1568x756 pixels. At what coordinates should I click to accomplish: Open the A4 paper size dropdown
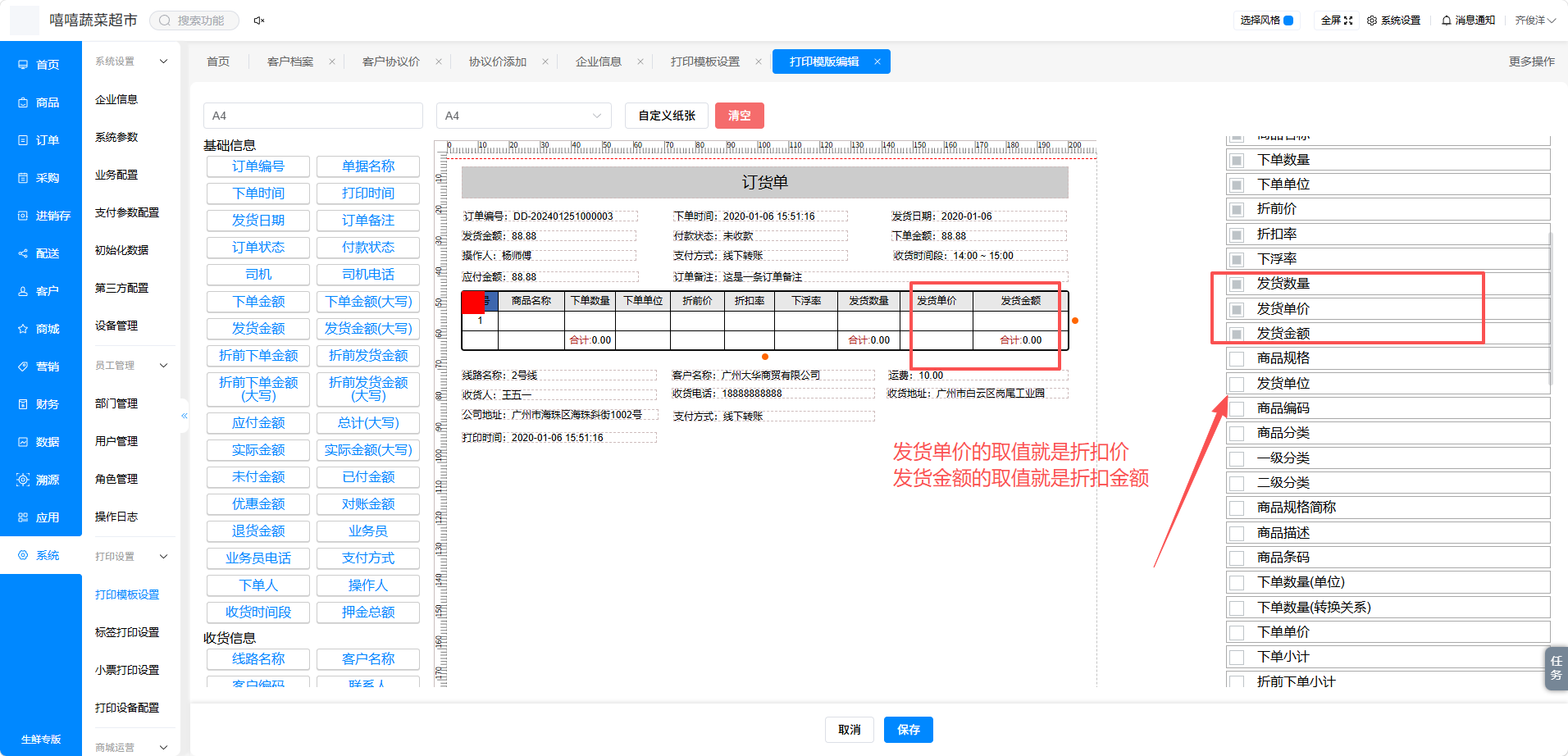pos(524,116)
